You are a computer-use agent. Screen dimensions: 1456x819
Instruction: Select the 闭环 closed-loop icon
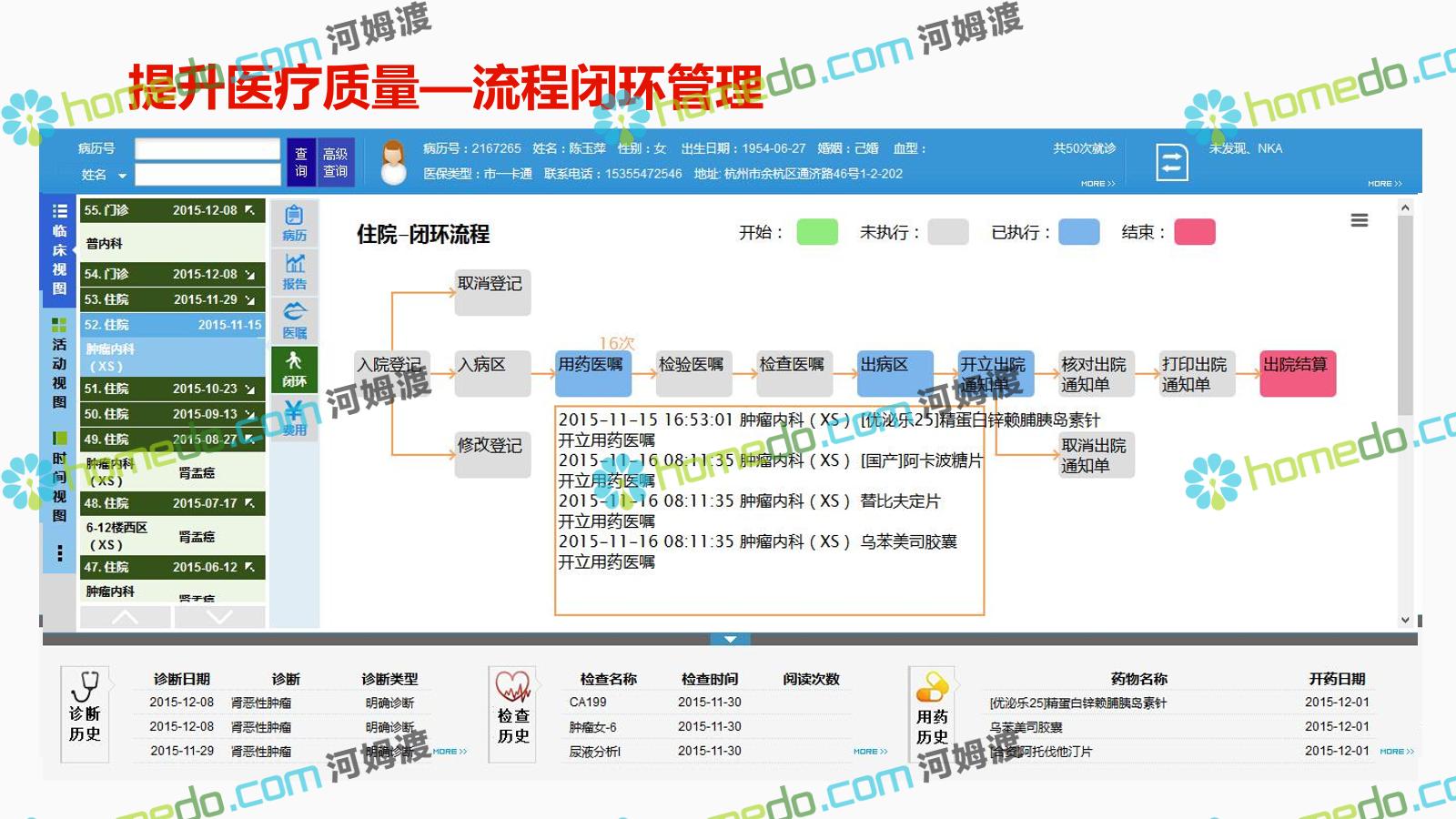tap(294, 369)
